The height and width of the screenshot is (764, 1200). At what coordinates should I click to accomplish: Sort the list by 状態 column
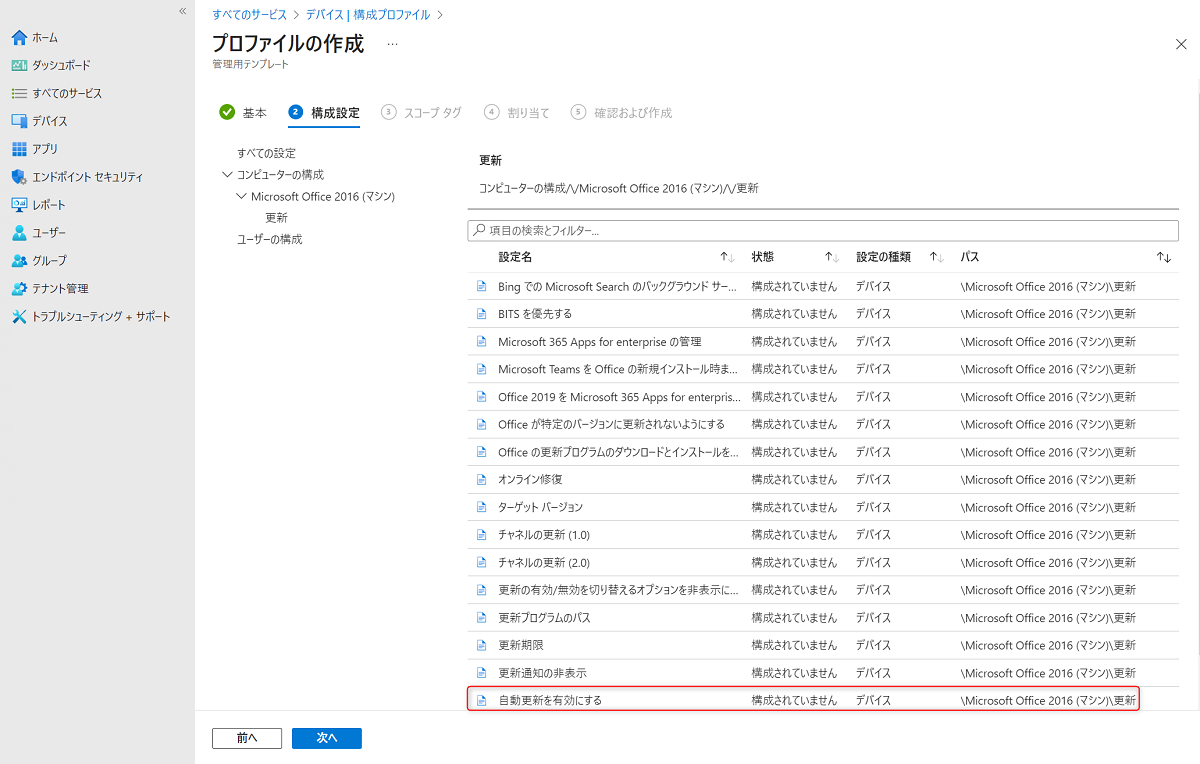[x=831, y=258]
